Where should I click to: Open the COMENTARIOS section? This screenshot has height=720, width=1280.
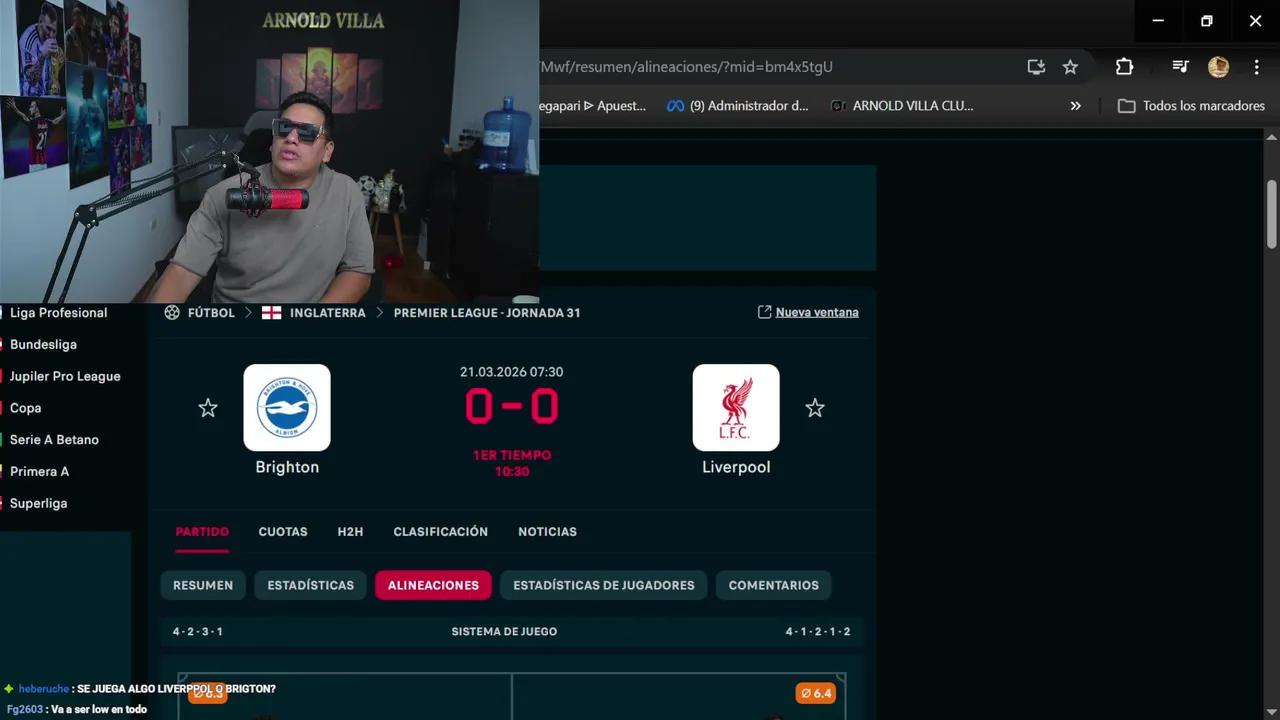tap(774, 585)
